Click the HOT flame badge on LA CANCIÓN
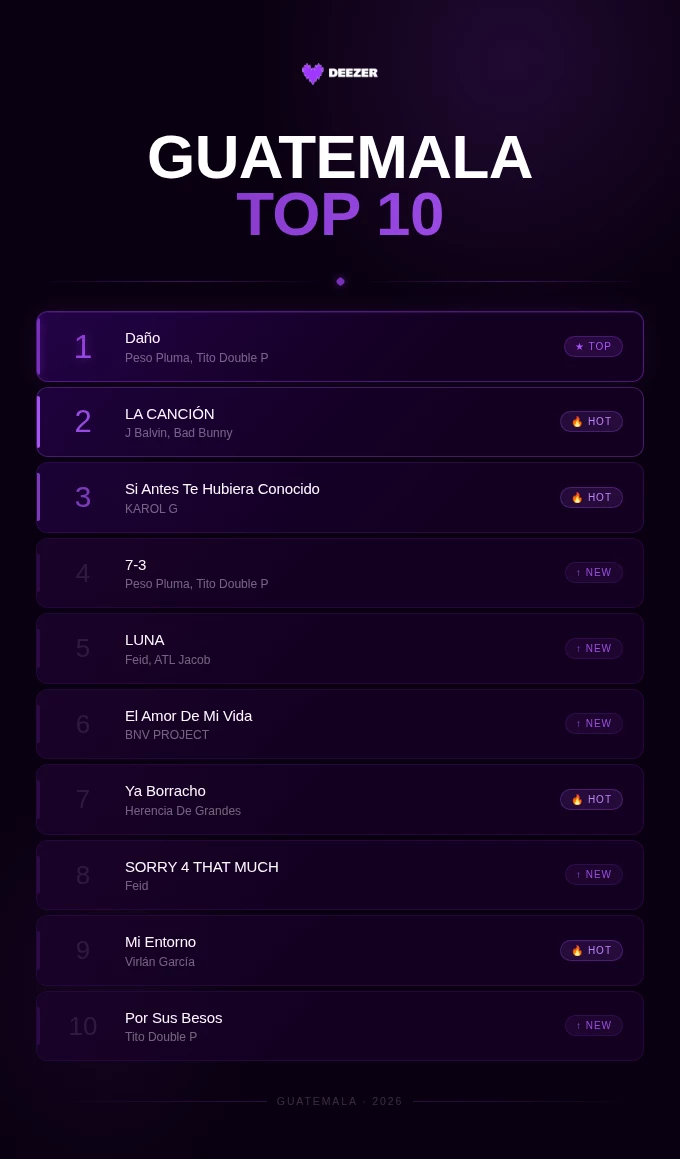 [x=591, y=422]
